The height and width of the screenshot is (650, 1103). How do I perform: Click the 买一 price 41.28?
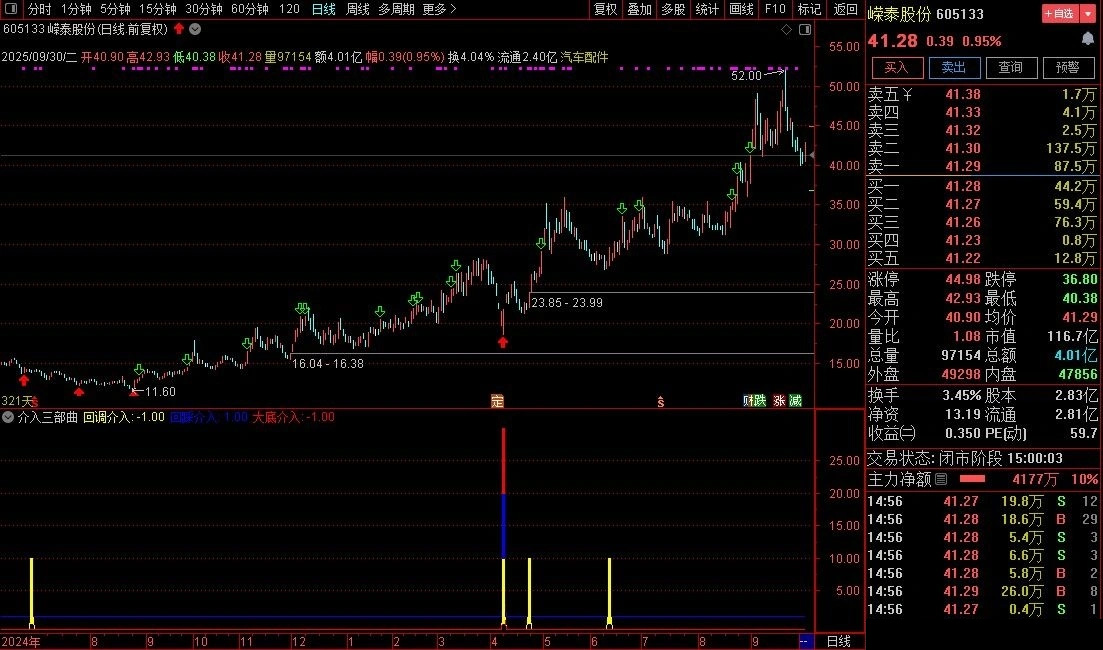963,186
